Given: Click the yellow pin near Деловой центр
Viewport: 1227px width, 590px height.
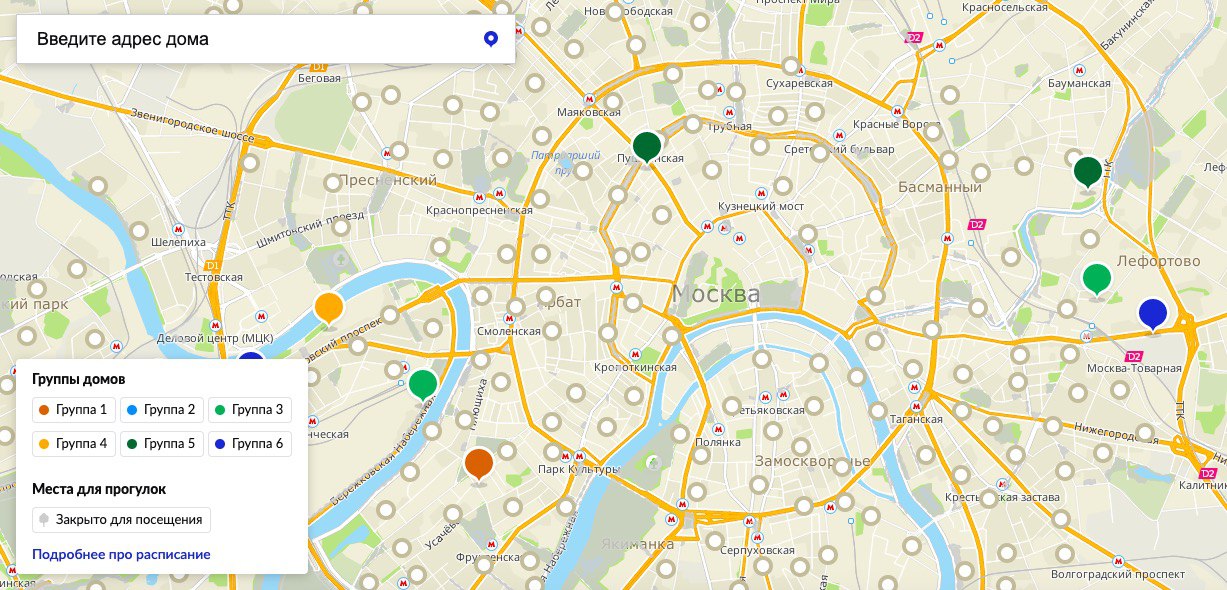Looking at the screenshot, I should point(328,308).
